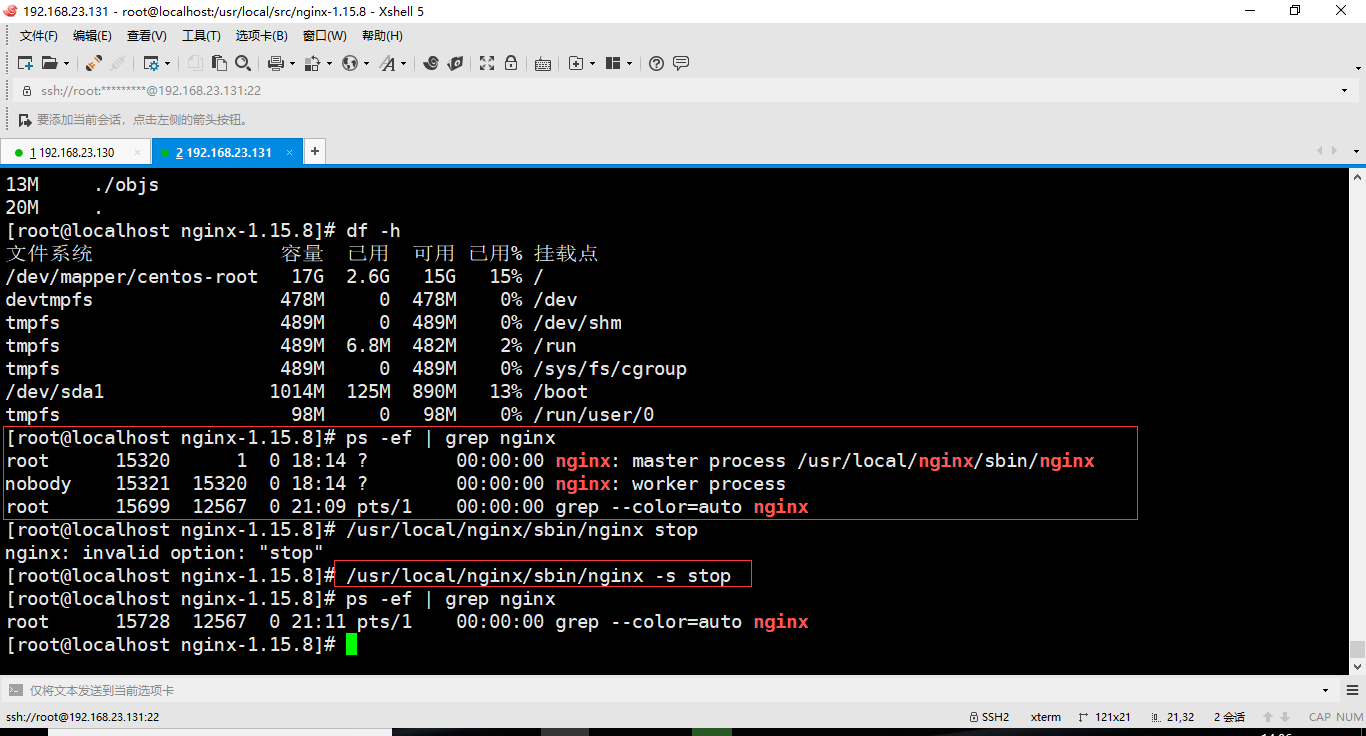Open Find with the magnifier icon

coord(242,63)
